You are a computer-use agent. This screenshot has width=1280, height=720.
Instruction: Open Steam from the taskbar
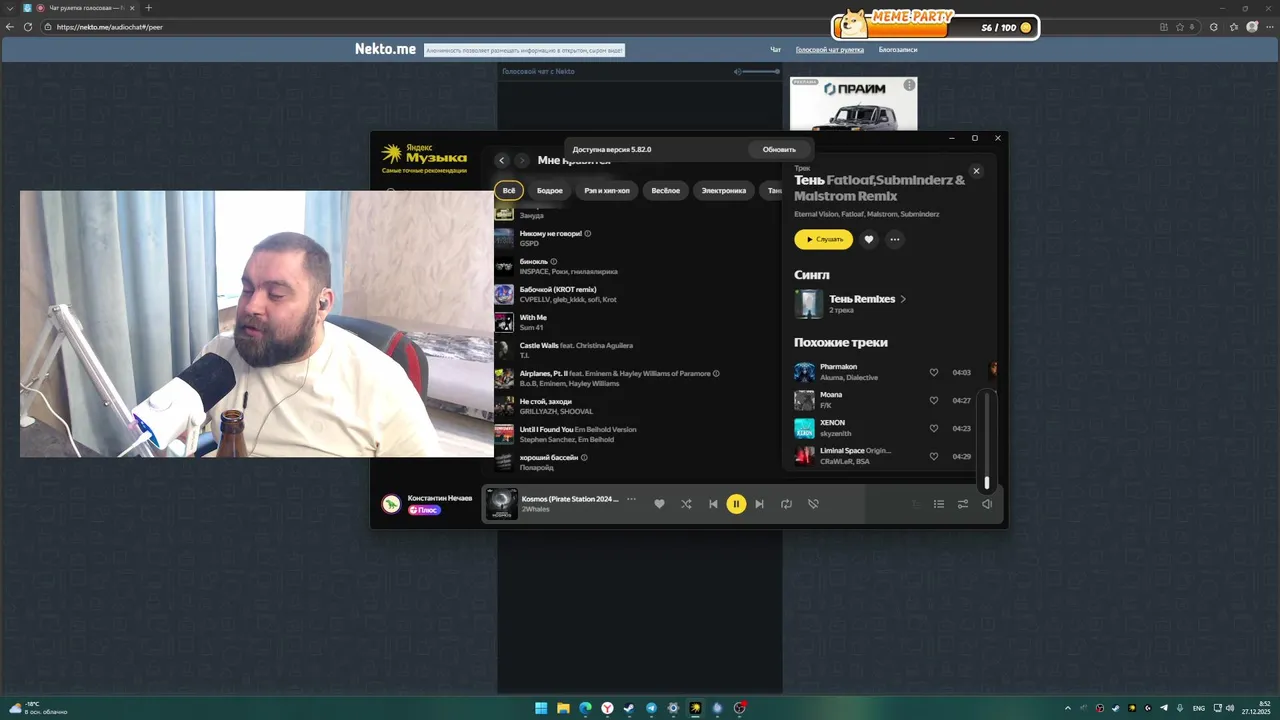629,708
